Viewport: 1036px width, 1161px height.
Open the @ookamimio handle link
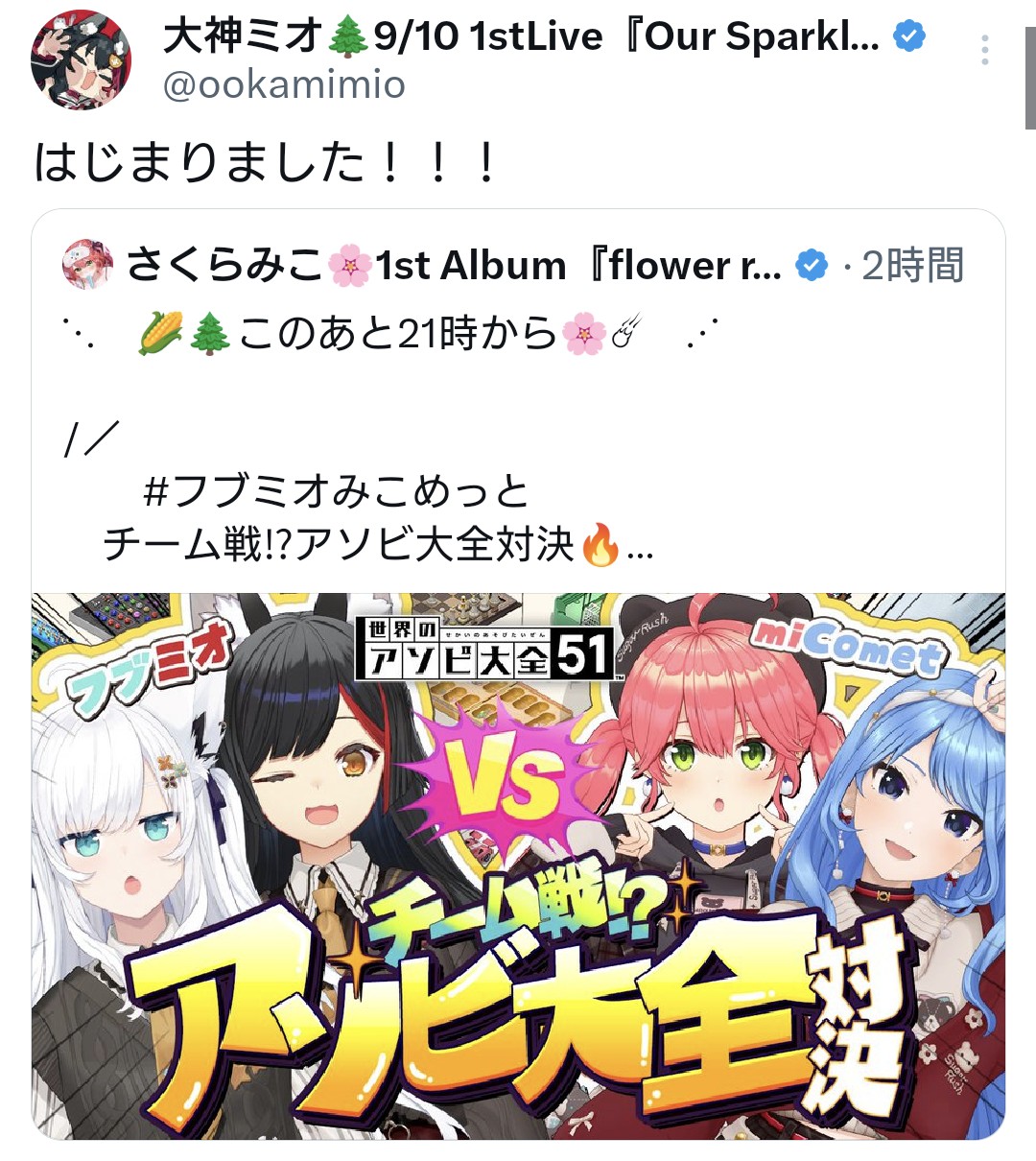[284, 85]
